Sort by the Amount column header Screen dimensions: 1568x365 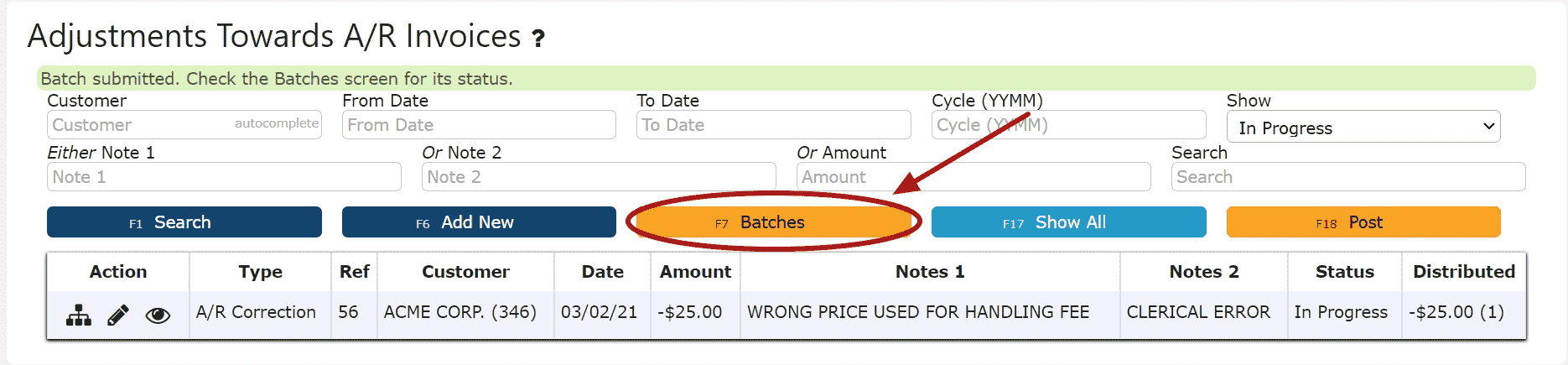(x=695, y=272)
